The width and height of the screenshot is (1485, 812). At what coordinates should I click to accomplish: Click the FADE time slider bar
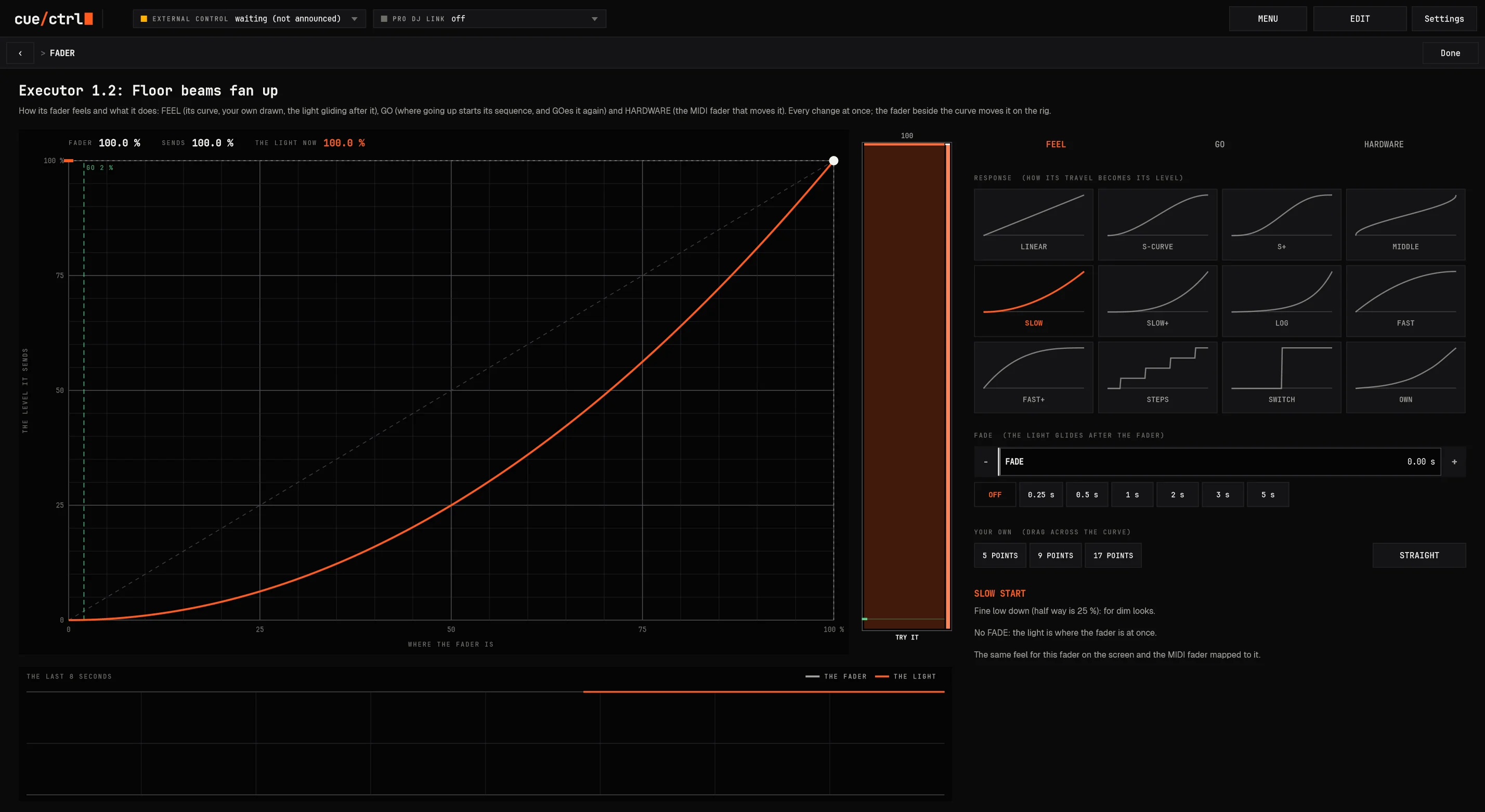coord(1219,462)
